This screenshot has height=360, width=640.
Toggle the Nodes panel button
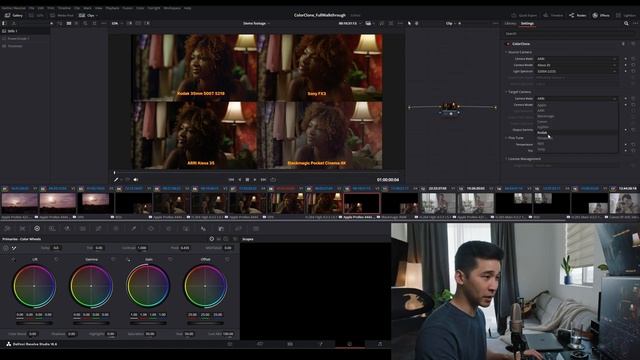(578, 15)
